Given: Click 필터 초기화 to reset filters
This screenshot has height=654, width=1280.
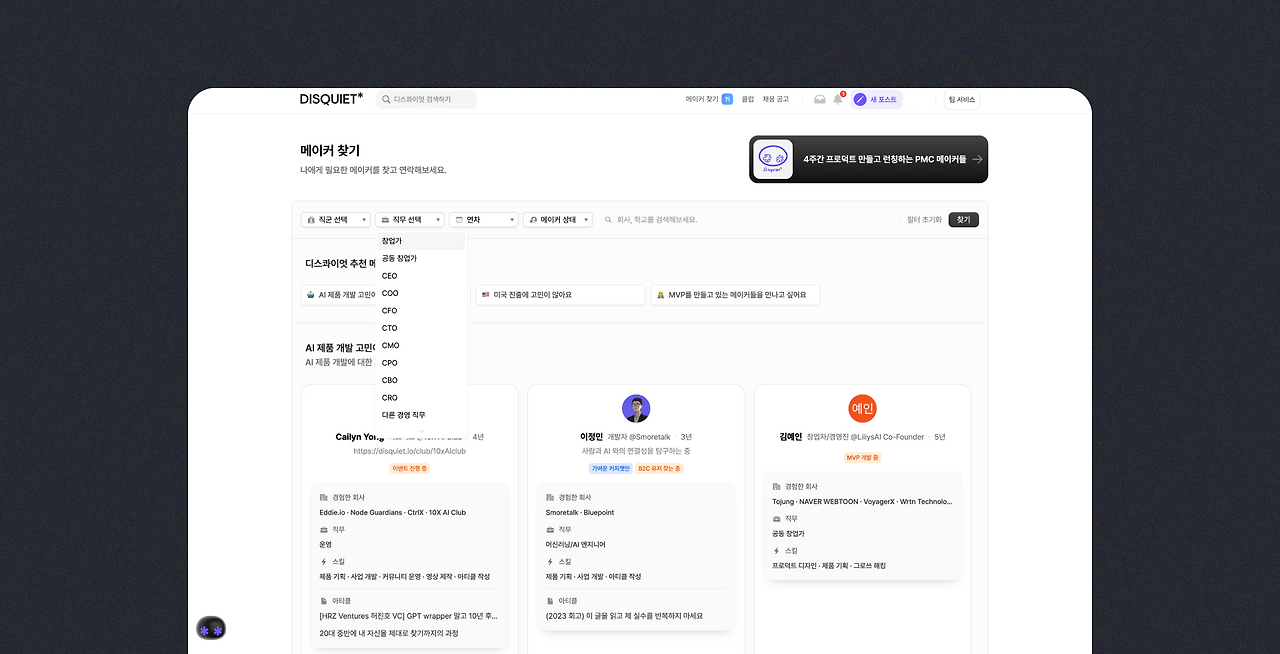Looking at the screenshot, I should [924, 220].
